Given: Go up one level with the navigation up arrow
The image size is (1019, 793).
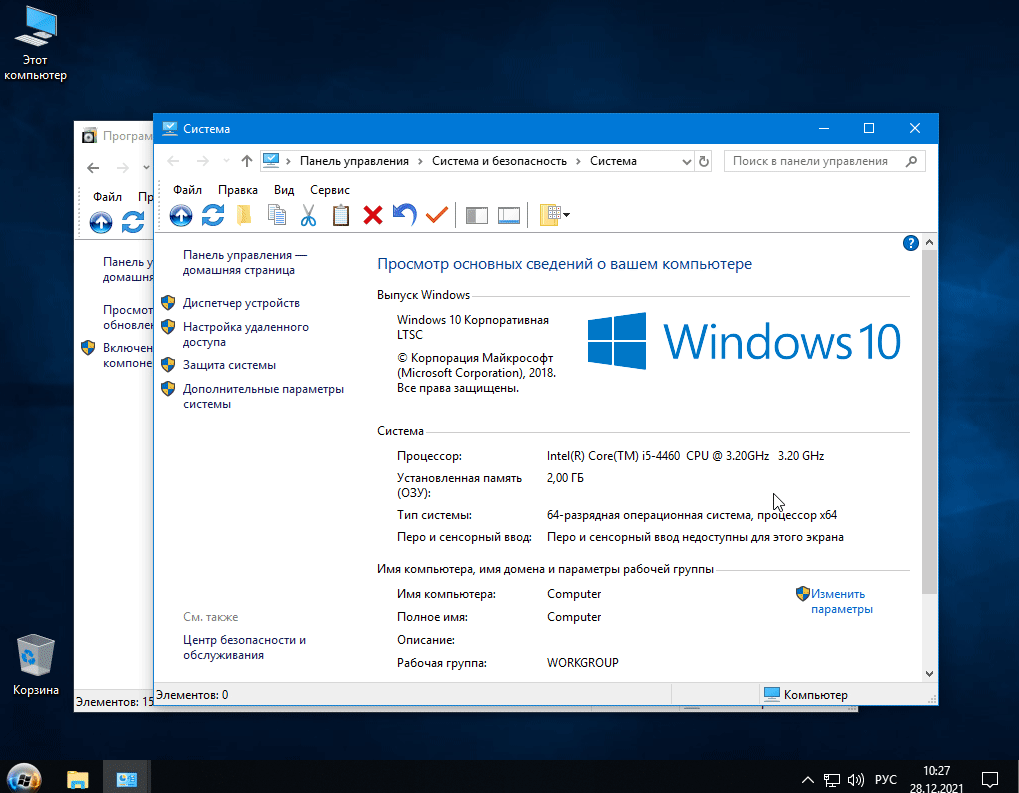Looking at the screenshot, I should pyautogui.click(x=246, y=161).
